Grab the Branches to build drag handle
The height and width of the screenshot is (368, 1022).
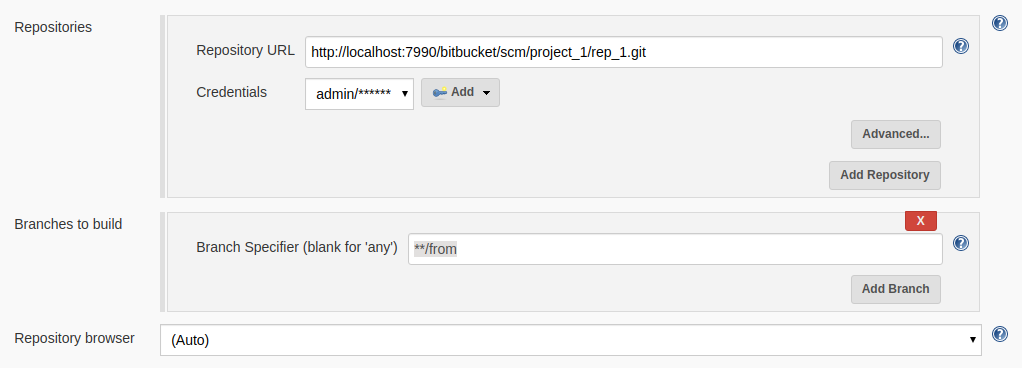(162, 262)
